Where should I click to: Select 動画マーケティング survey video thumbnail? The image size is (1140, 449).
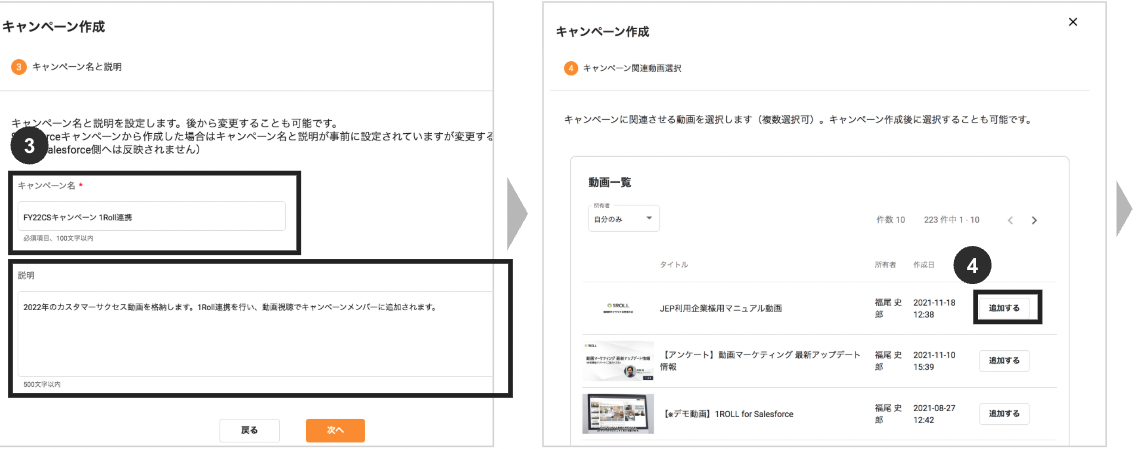[x=617, y=361]
